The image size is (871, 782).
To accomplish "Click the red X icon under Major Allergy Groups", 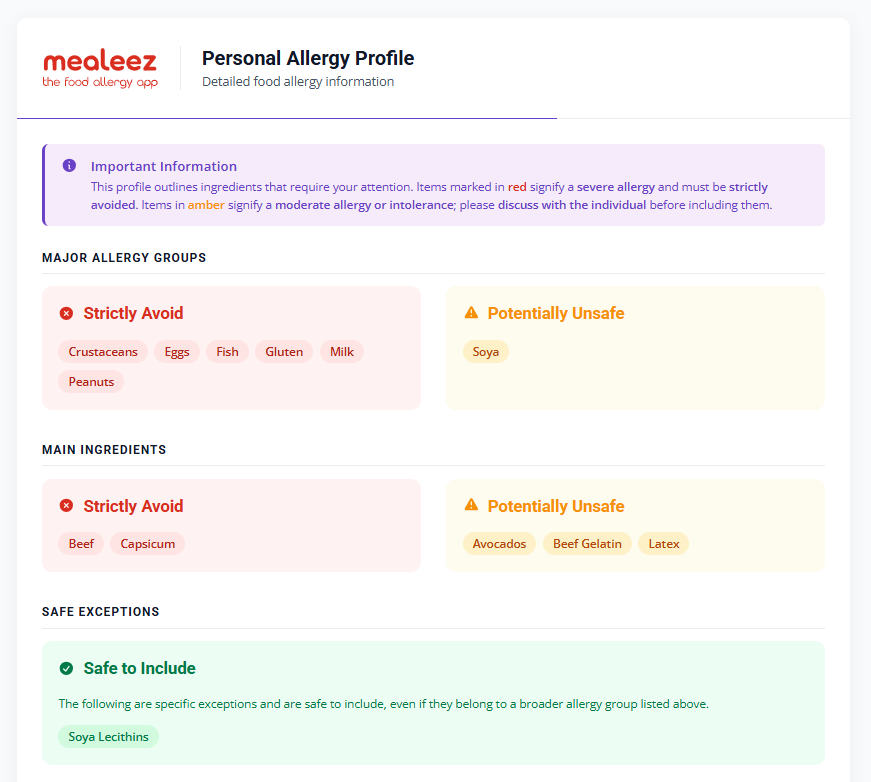I will [x=67, y=314].
